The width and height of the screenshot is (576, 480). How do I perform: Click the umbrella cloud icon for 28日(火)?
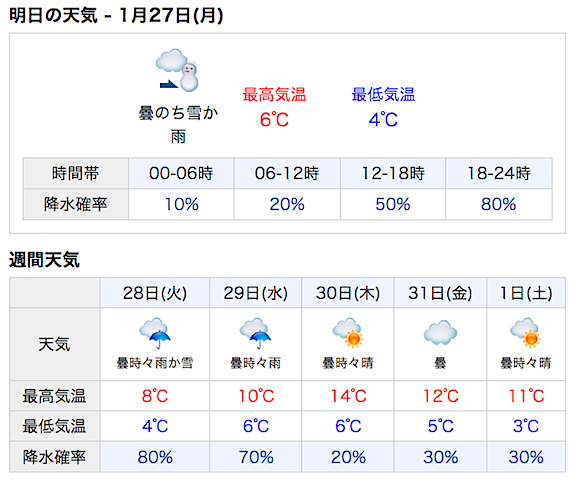coord(155,333)
